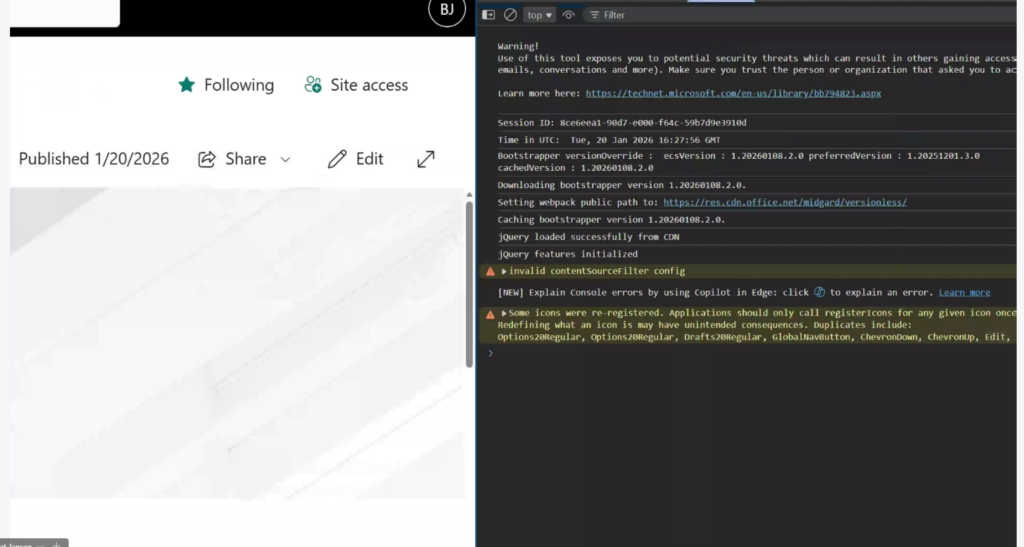Expand the invalid contentSourceFilter config warning

pos(505,271)
